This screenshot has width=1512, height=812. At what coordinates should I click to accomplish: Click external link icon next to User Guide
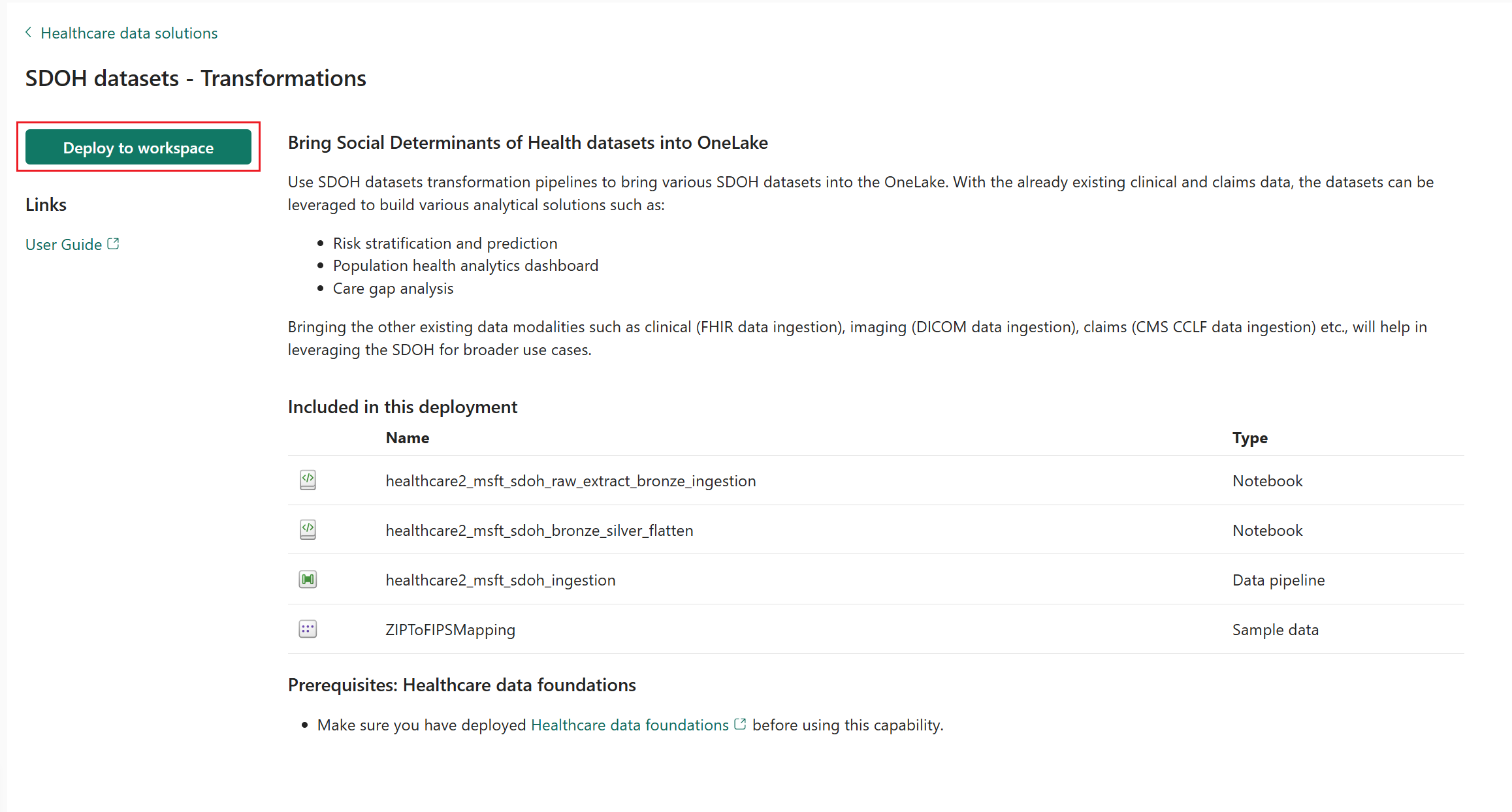[113, 244]
